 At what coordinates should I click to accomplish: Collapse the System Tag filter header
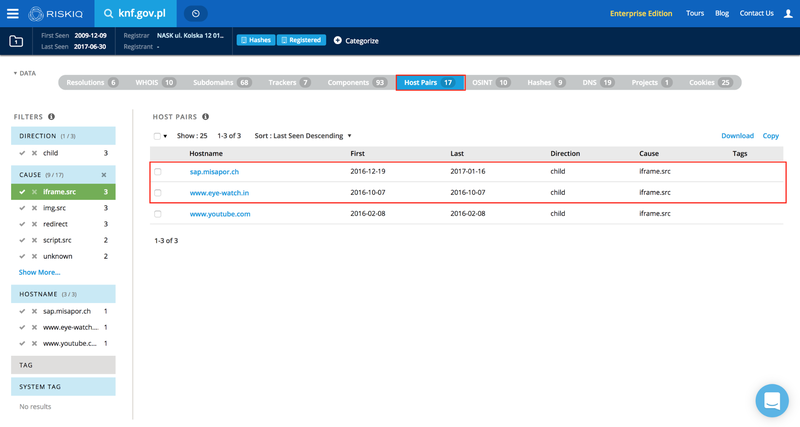pos(63,387)
